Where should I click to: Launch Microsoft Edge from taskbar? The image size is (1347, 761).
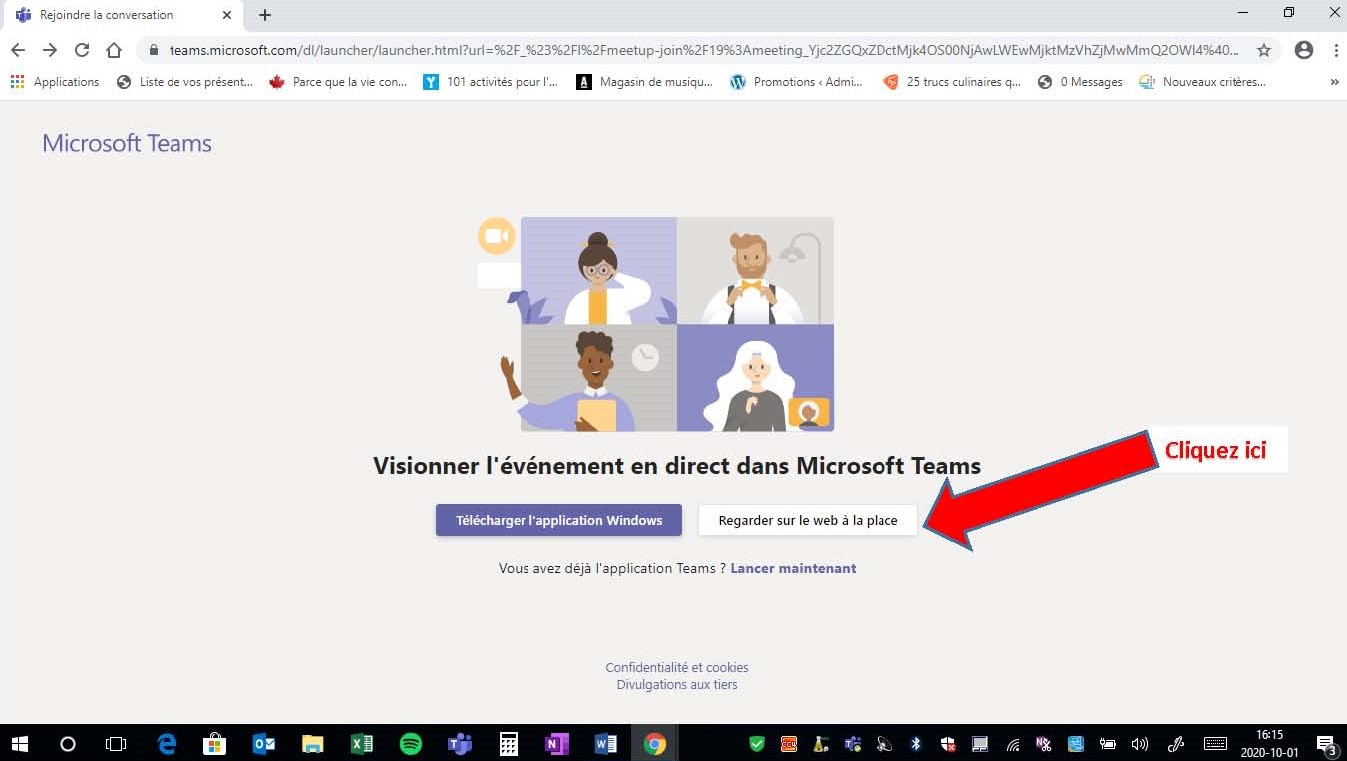point(166,744)
